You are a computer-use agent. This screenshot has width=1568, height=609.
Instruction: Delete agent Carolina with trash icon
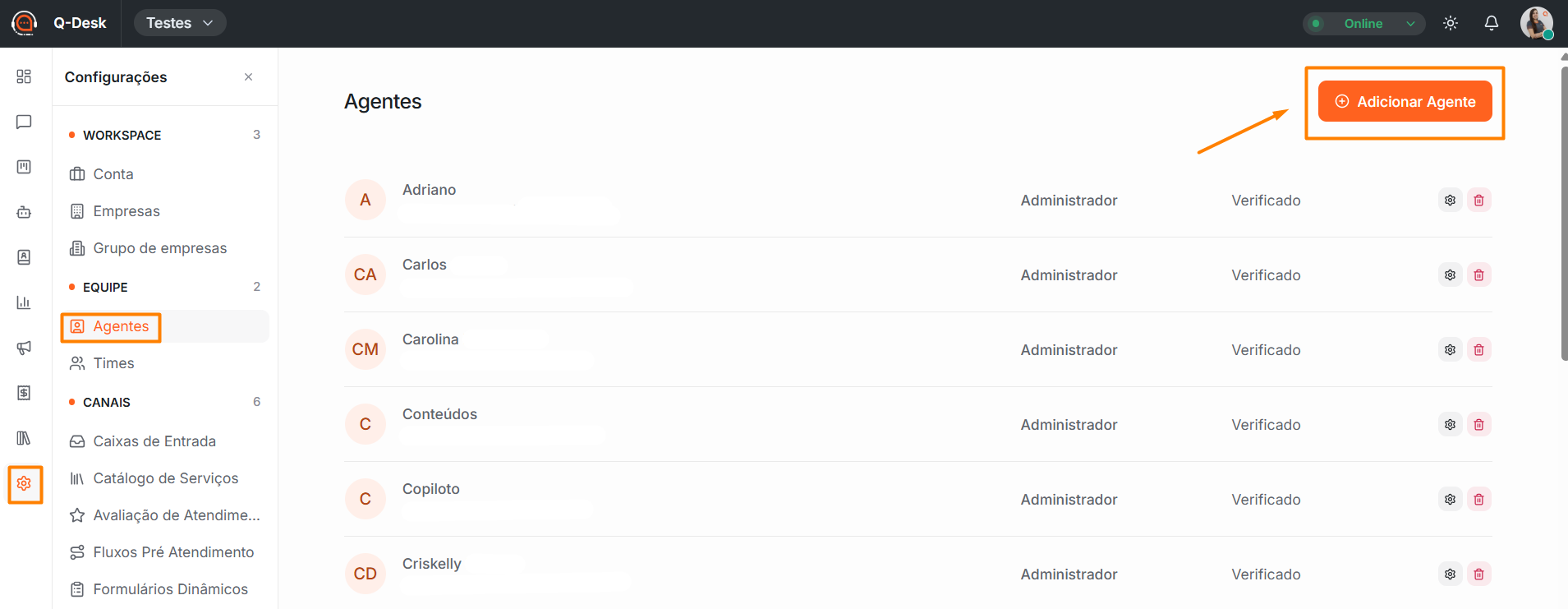[x=1478, y=349]
